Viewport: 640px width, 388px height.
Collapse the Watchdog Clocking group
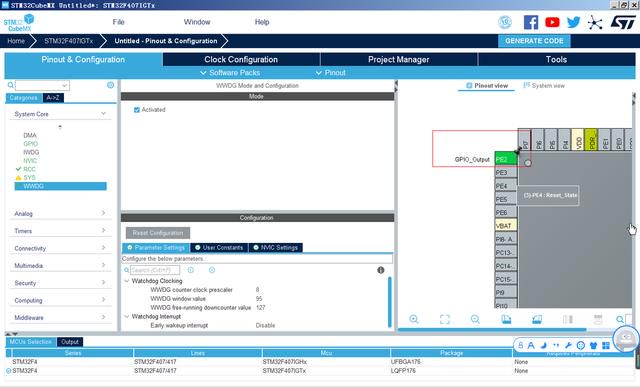coord(127,281)
